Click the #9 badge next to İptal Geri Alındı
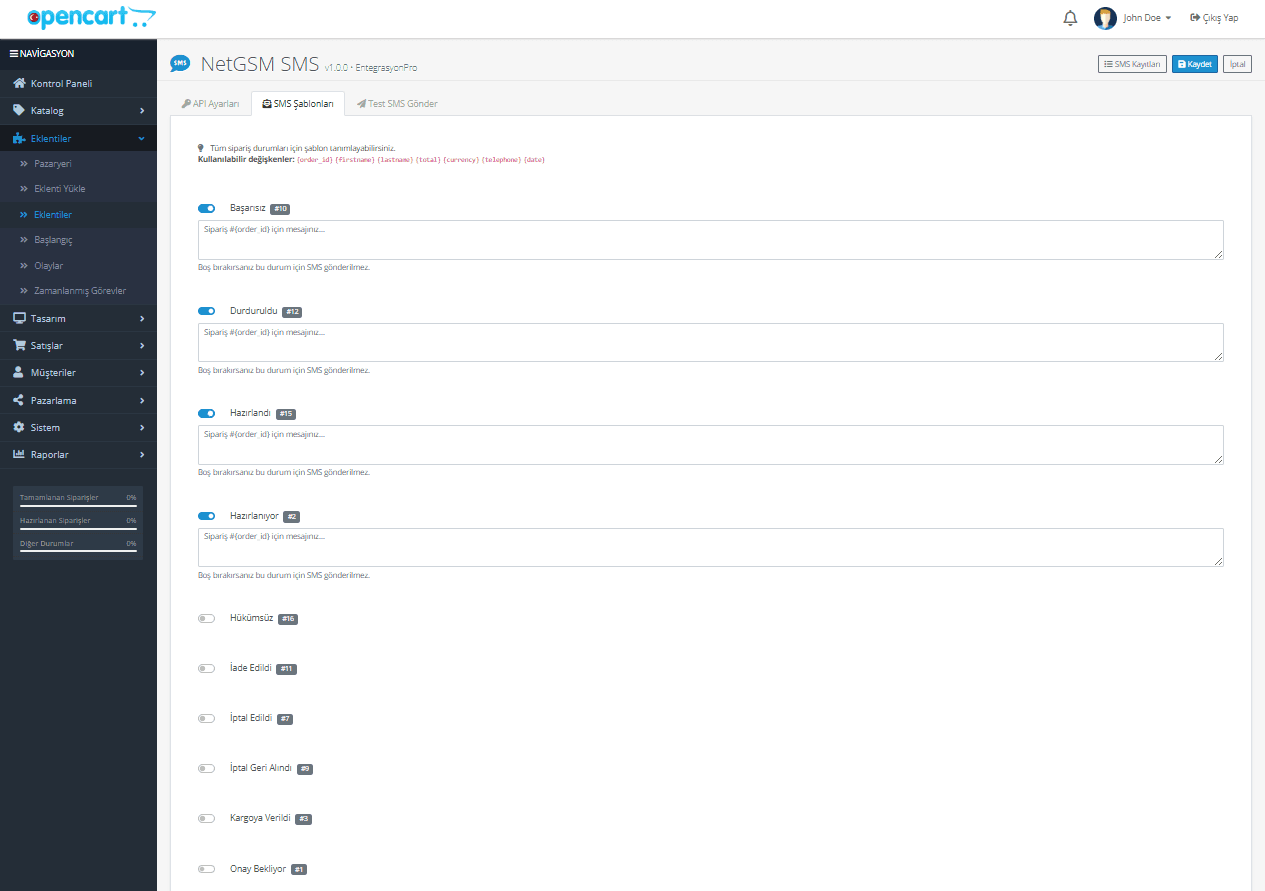The width and height of the screenshot is (1265, 891). (305, 769)
